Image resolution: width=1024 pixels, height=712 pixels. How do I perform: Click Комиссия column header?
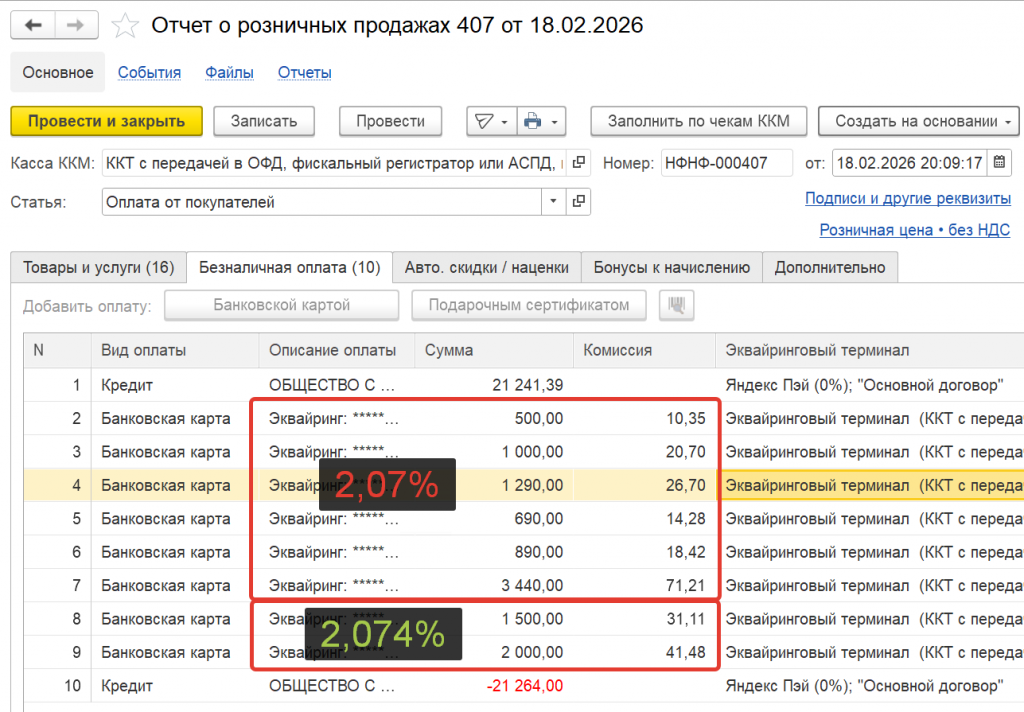[x=645, y=350]
